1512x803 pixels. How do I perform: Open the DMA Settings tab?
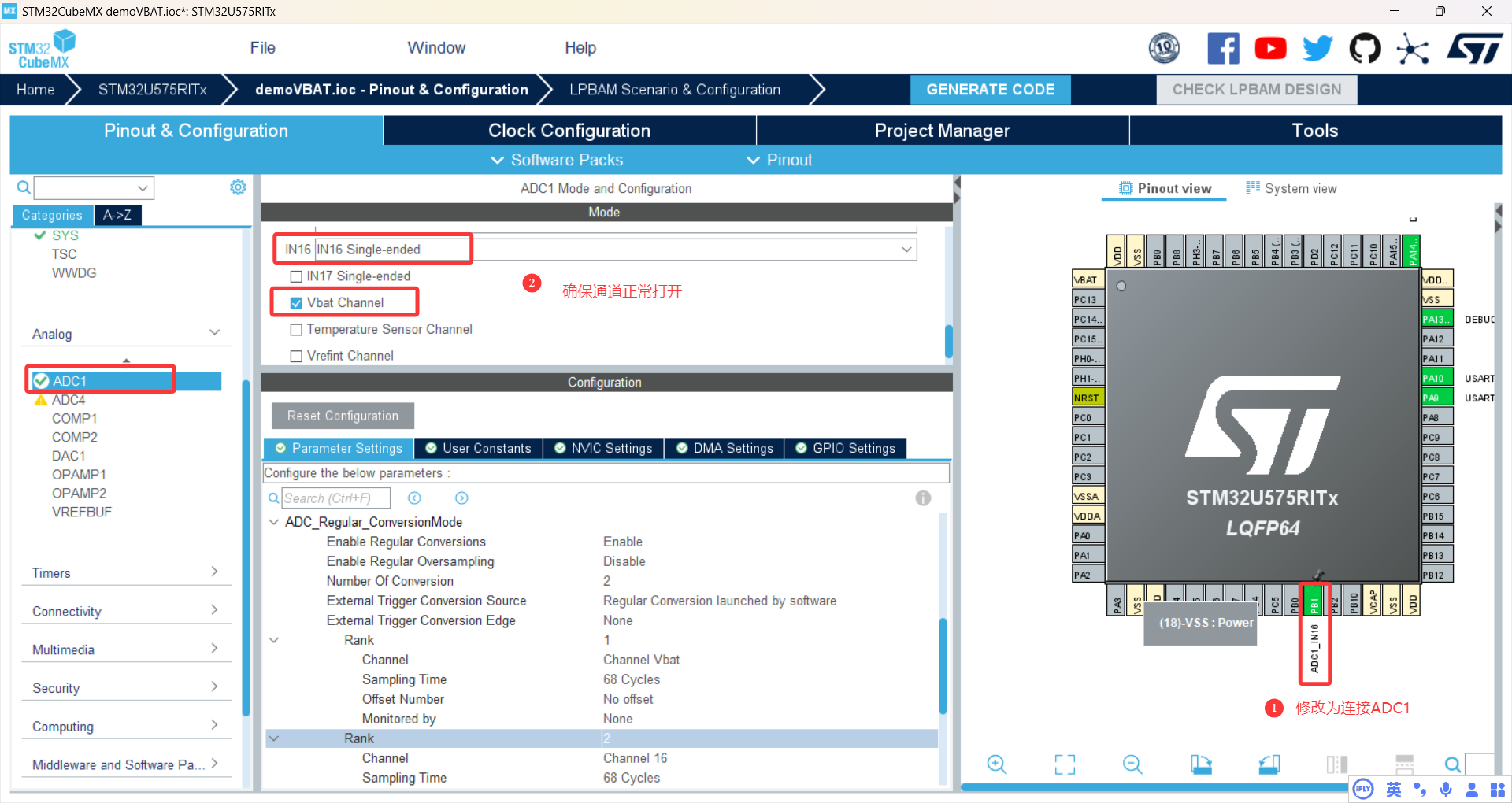click(725, 448)
